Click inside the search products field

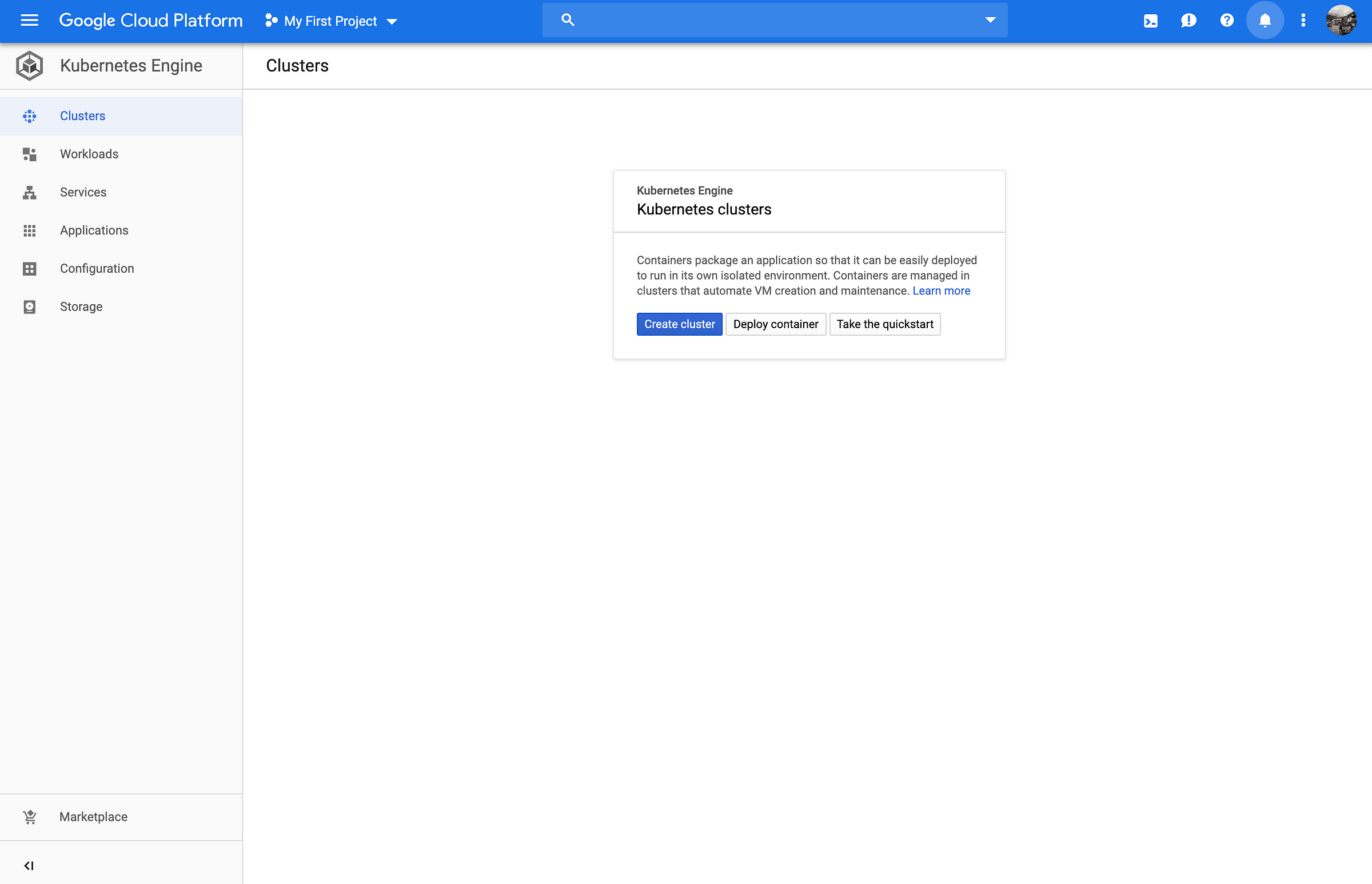(775, 20)
